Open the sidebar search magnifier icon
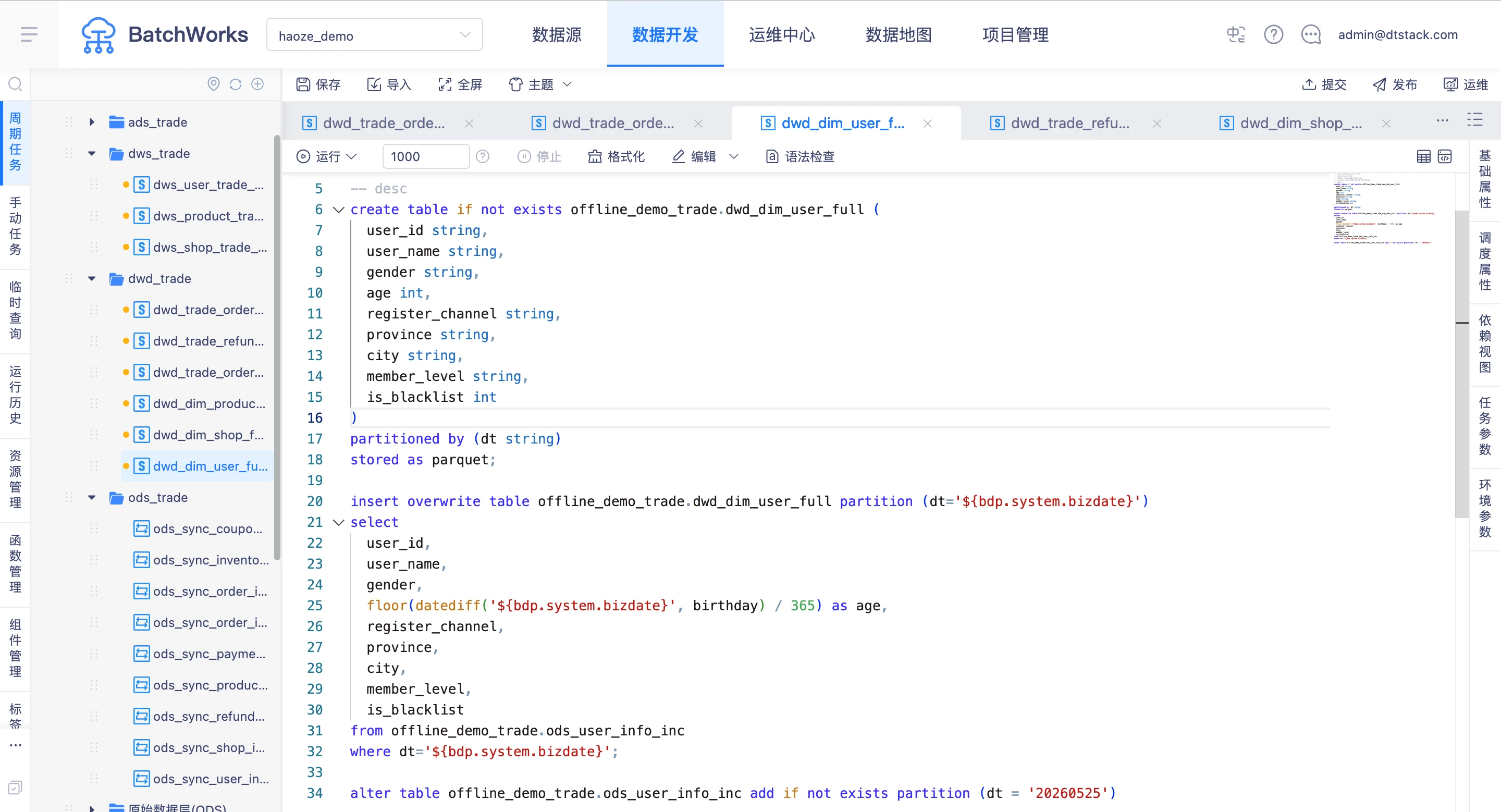1501x812 pixels. 15,84
